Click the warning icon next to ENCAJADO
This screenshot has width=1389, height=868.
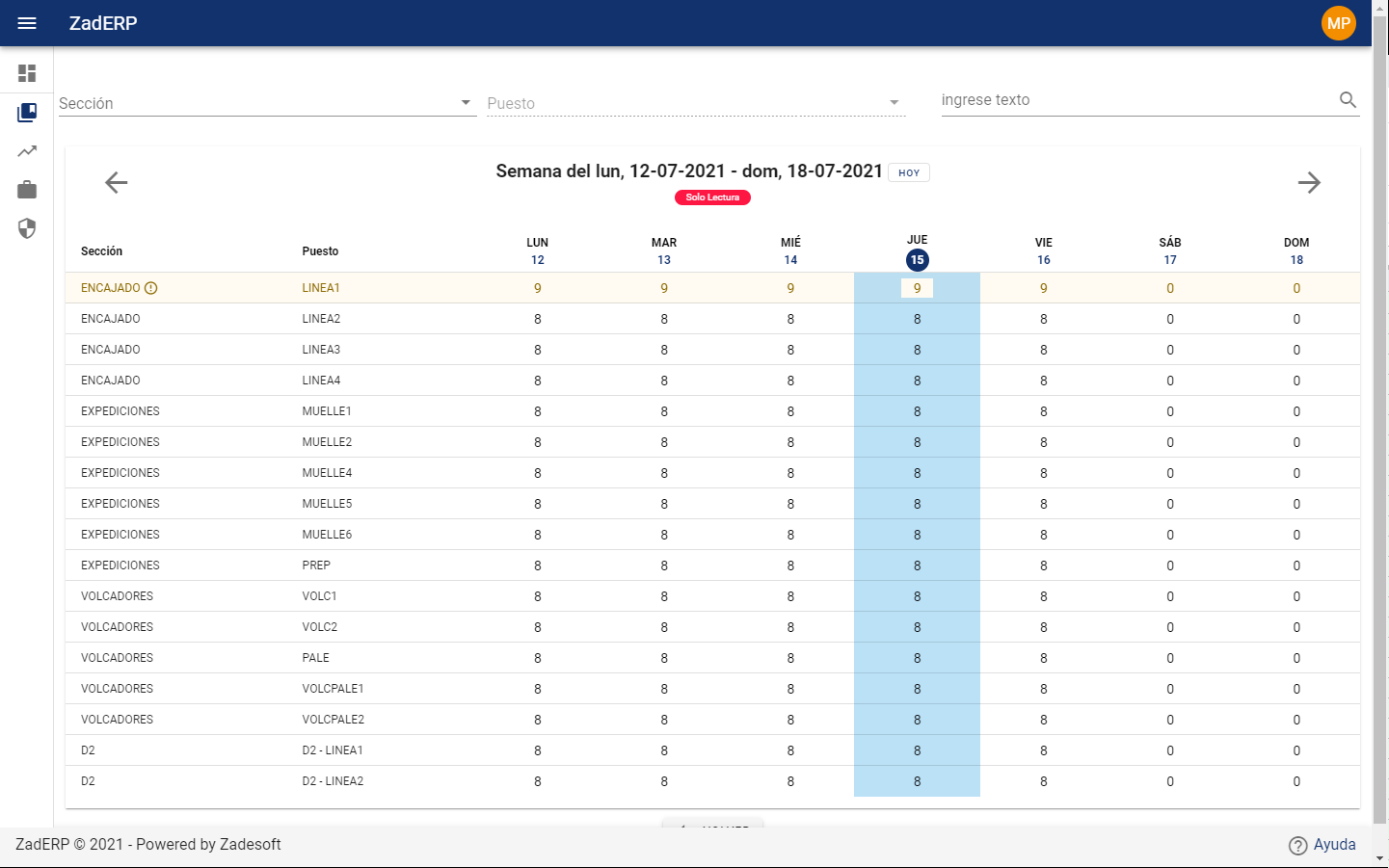point(150,288)
